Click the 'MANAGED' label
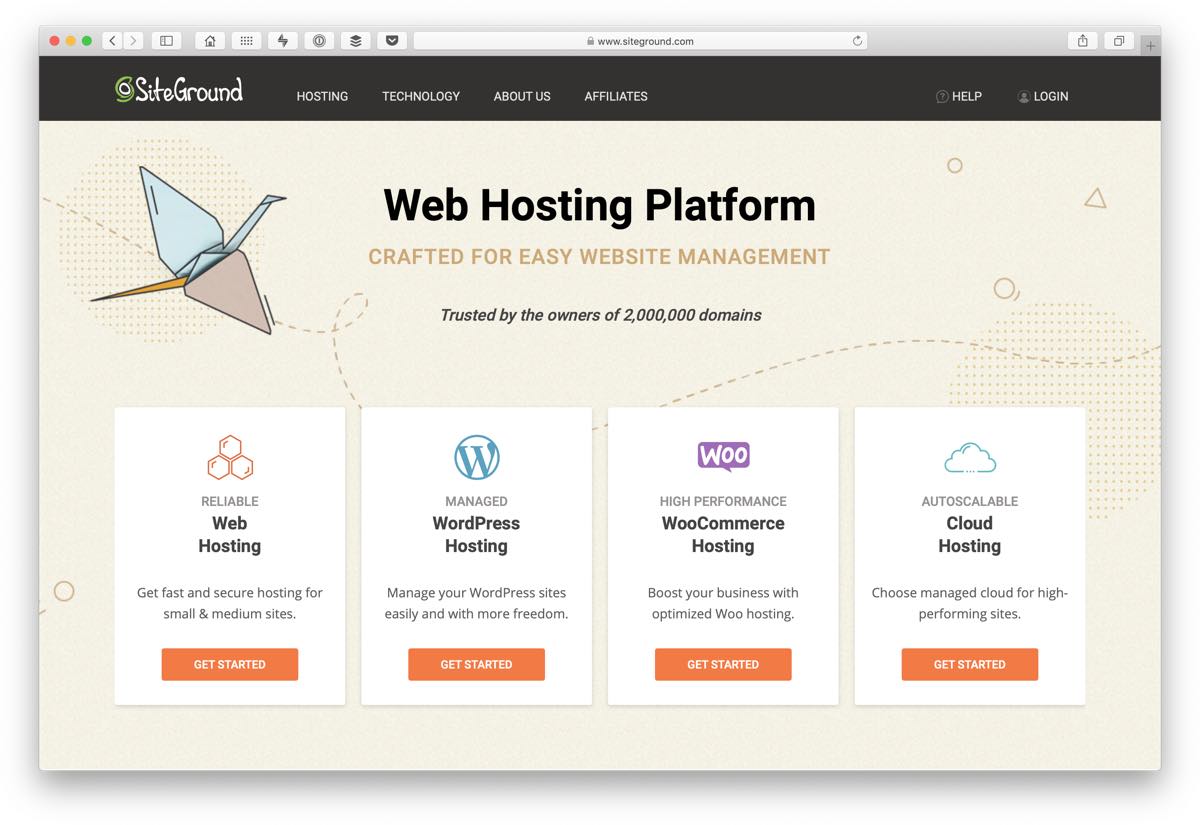The height and width of the screenshot is (825, 1200). pyautogui.click(x=476, y=501)
